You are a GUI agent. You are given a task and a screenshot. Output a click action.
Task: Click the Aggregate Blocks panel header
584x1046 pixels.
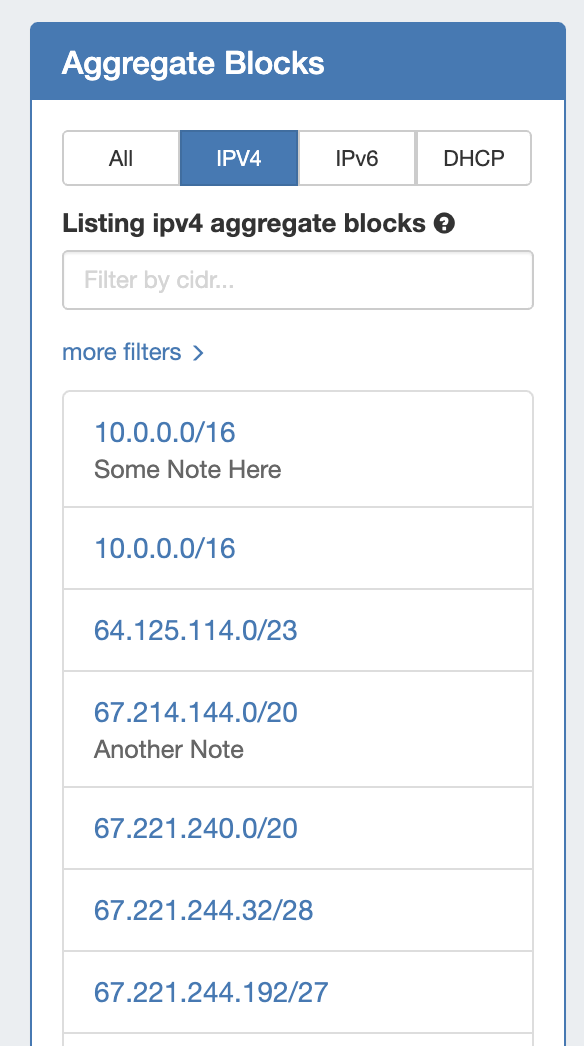[298, 63]
